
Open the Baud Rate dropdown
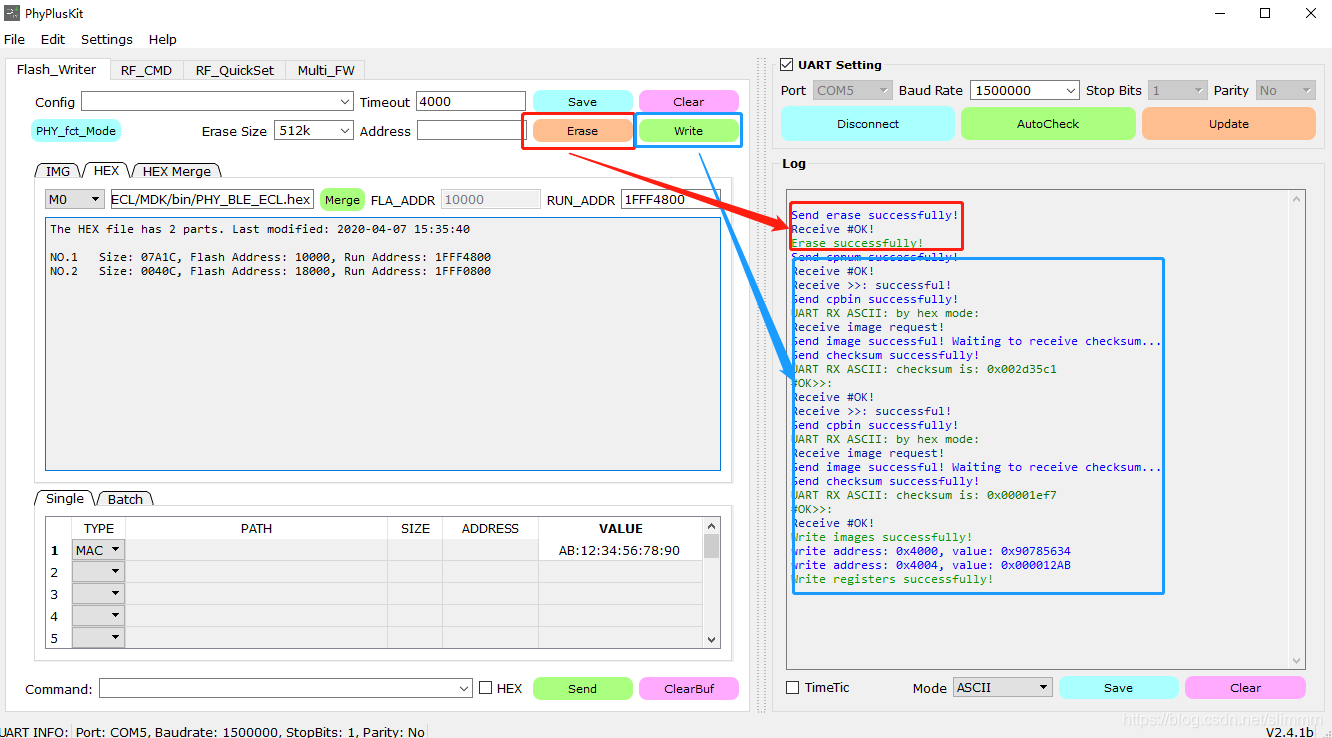tap(1024, 90)
